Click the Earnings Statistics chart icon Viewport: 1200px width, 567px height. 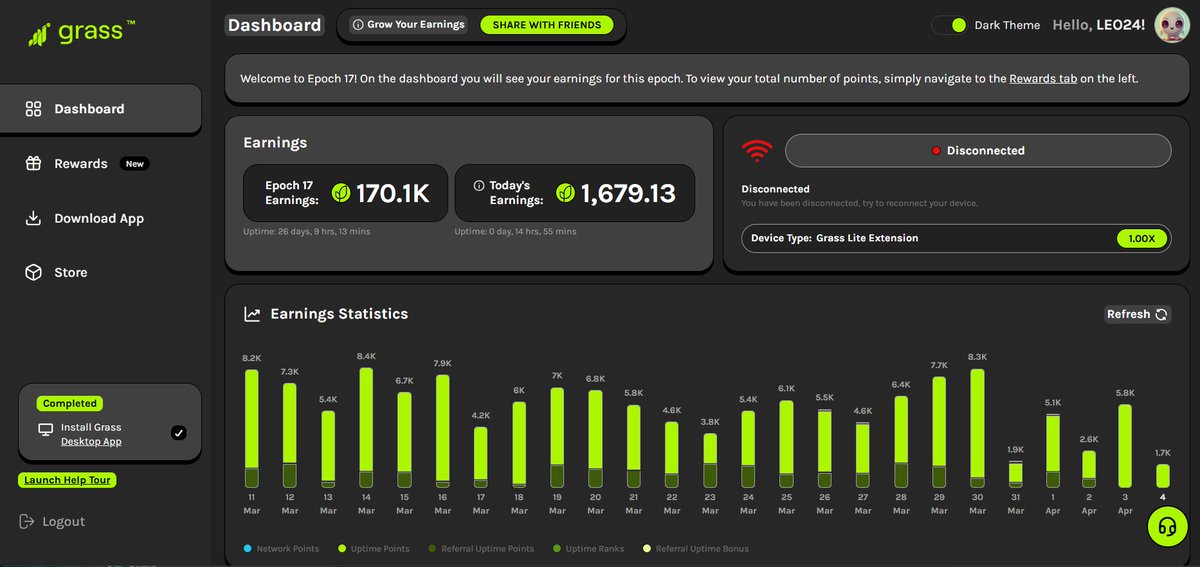(253, 314)
